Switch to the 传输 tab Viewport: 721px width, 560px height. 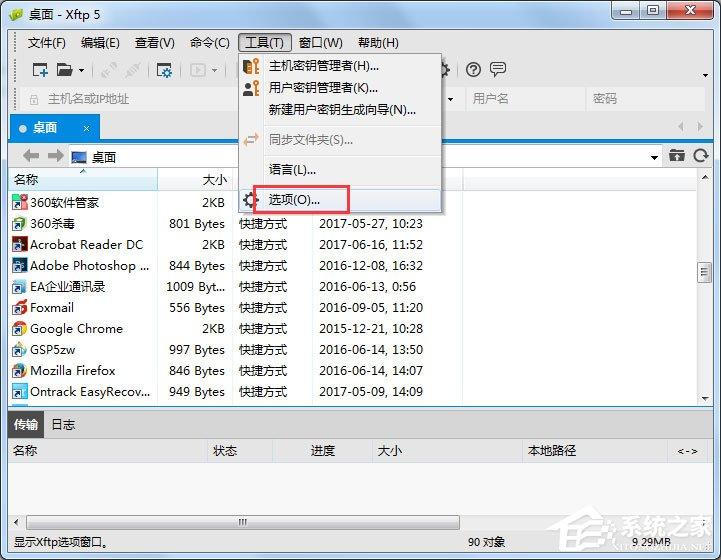(x=26, y=424)
